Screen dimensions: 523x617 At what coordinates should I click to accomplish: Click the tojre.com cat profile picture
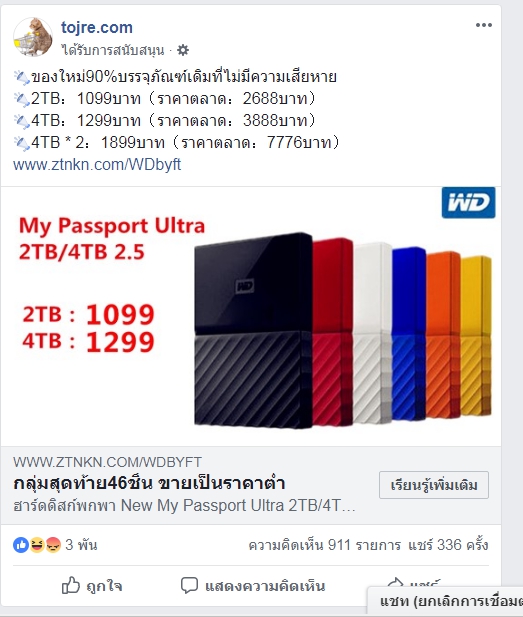[x=33, y=37]
